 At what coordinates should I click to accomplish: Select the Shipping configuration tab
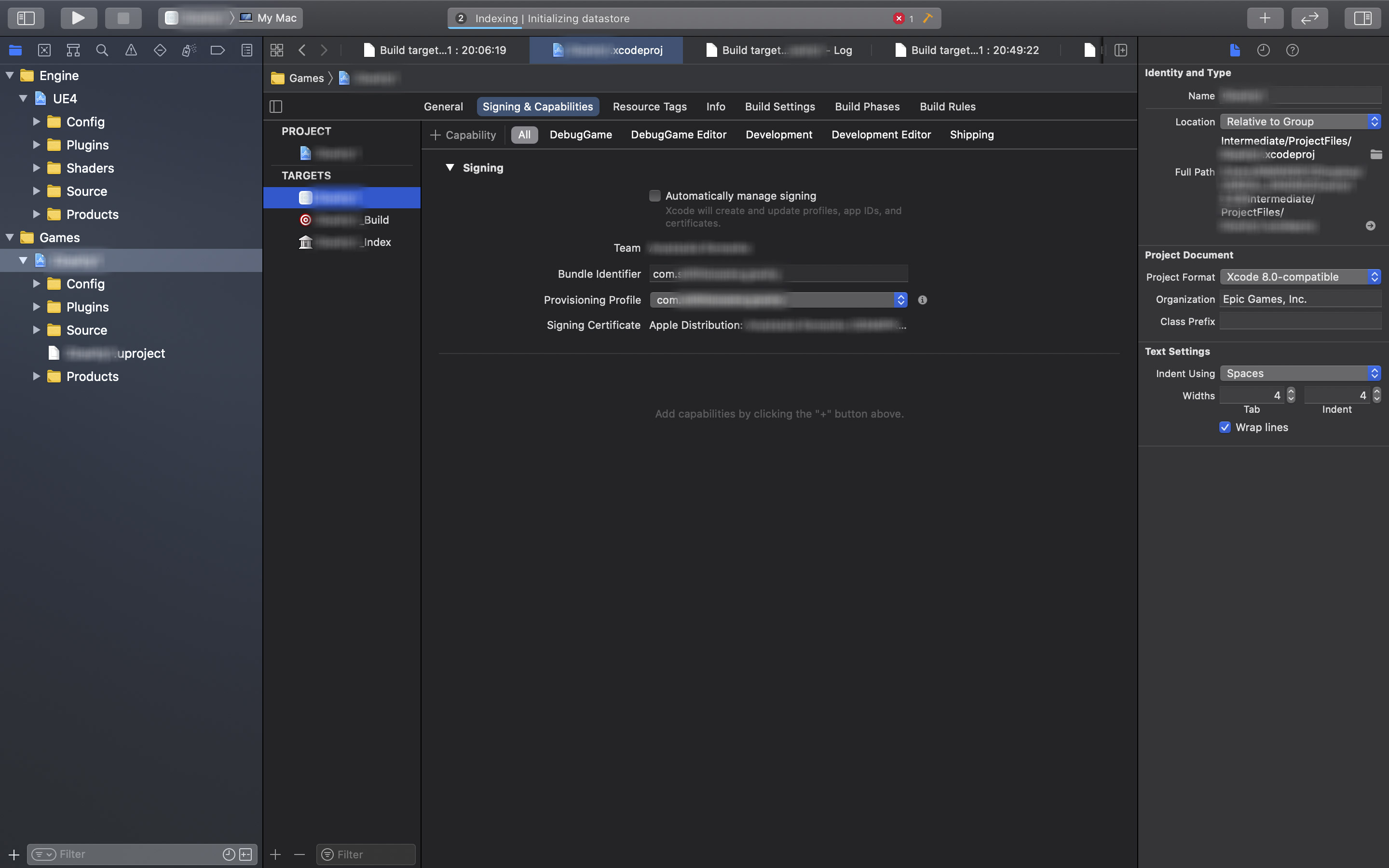click(971, 135)
